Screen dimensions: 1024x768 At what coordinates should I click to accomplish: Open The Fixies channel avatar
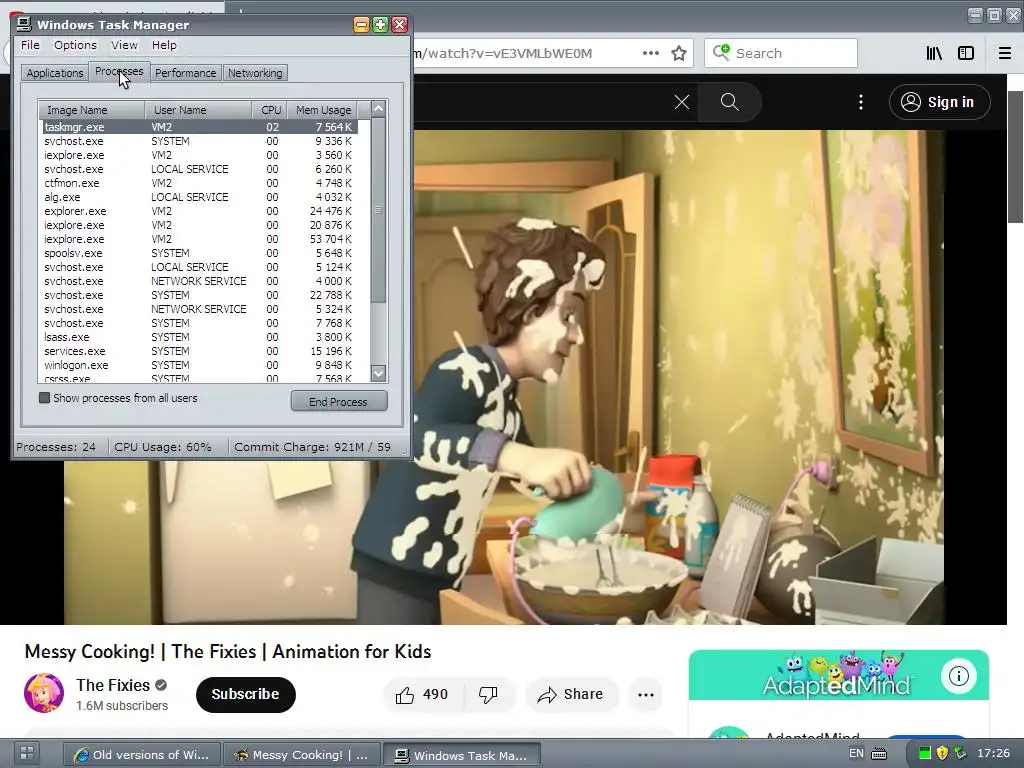(44, 694)
